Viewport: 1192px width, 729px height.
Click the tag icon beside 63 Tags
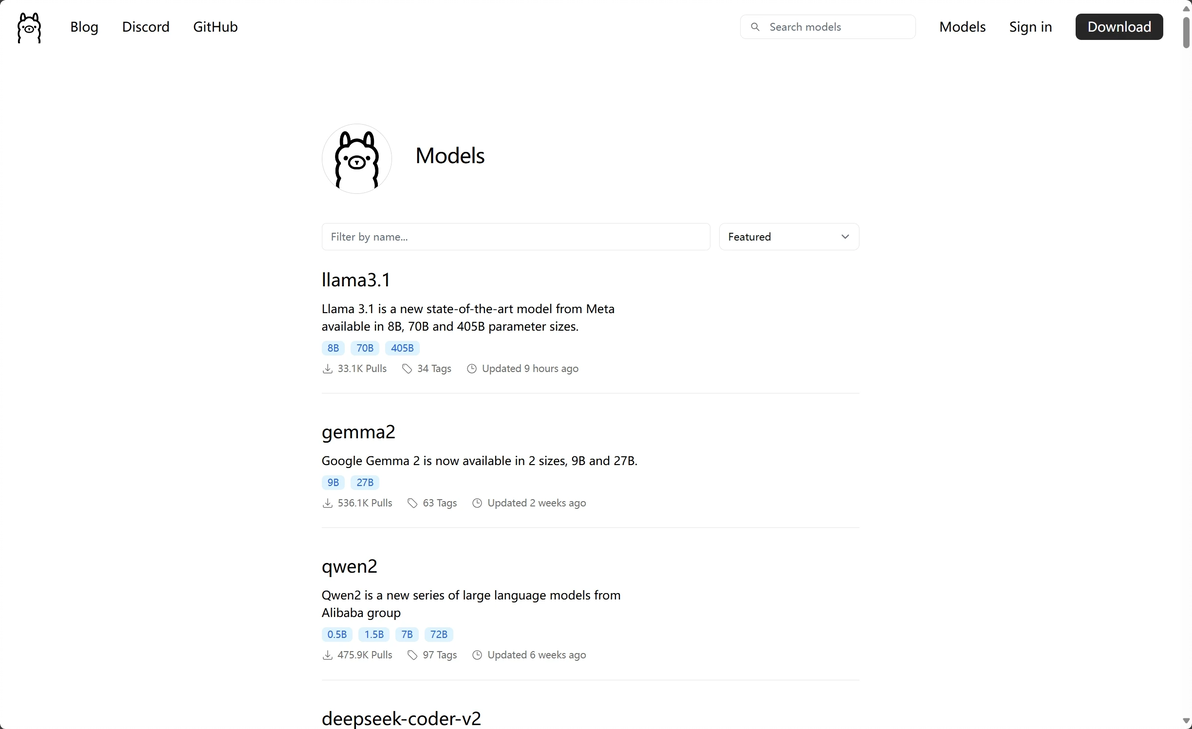click(x=412, y=503)
